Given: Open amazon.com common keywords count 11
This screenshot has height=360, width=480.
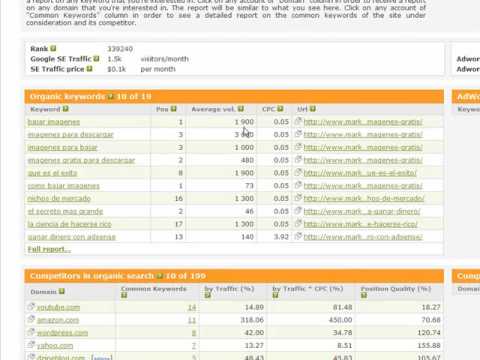Looking at the screenshot, I should [x=192, y=320].
